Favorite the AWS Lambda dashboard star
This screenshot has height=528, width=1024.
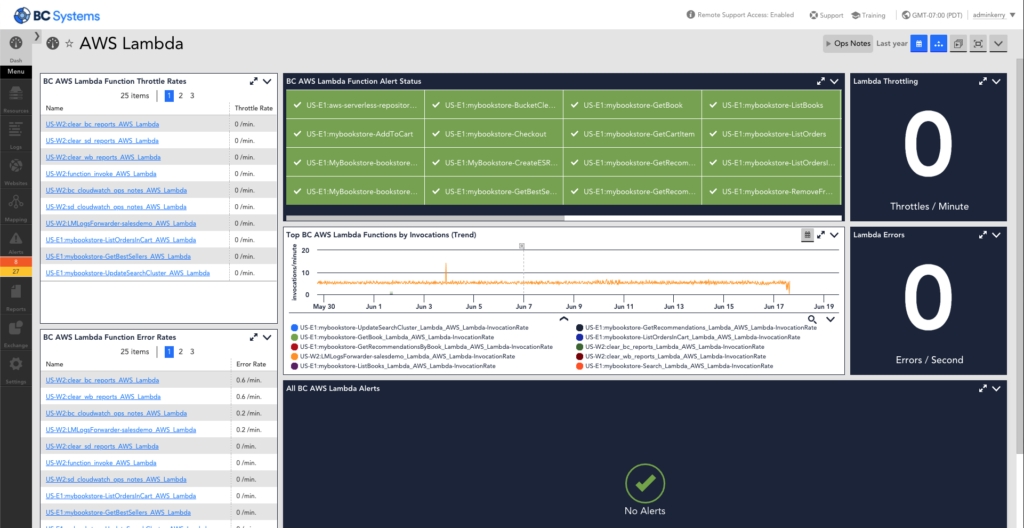tap(69, 44)
